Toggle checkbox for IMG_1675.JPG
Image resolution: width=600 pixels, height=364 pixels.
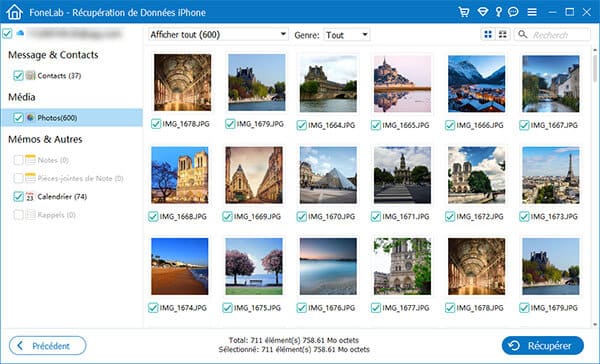coord(227,308)
